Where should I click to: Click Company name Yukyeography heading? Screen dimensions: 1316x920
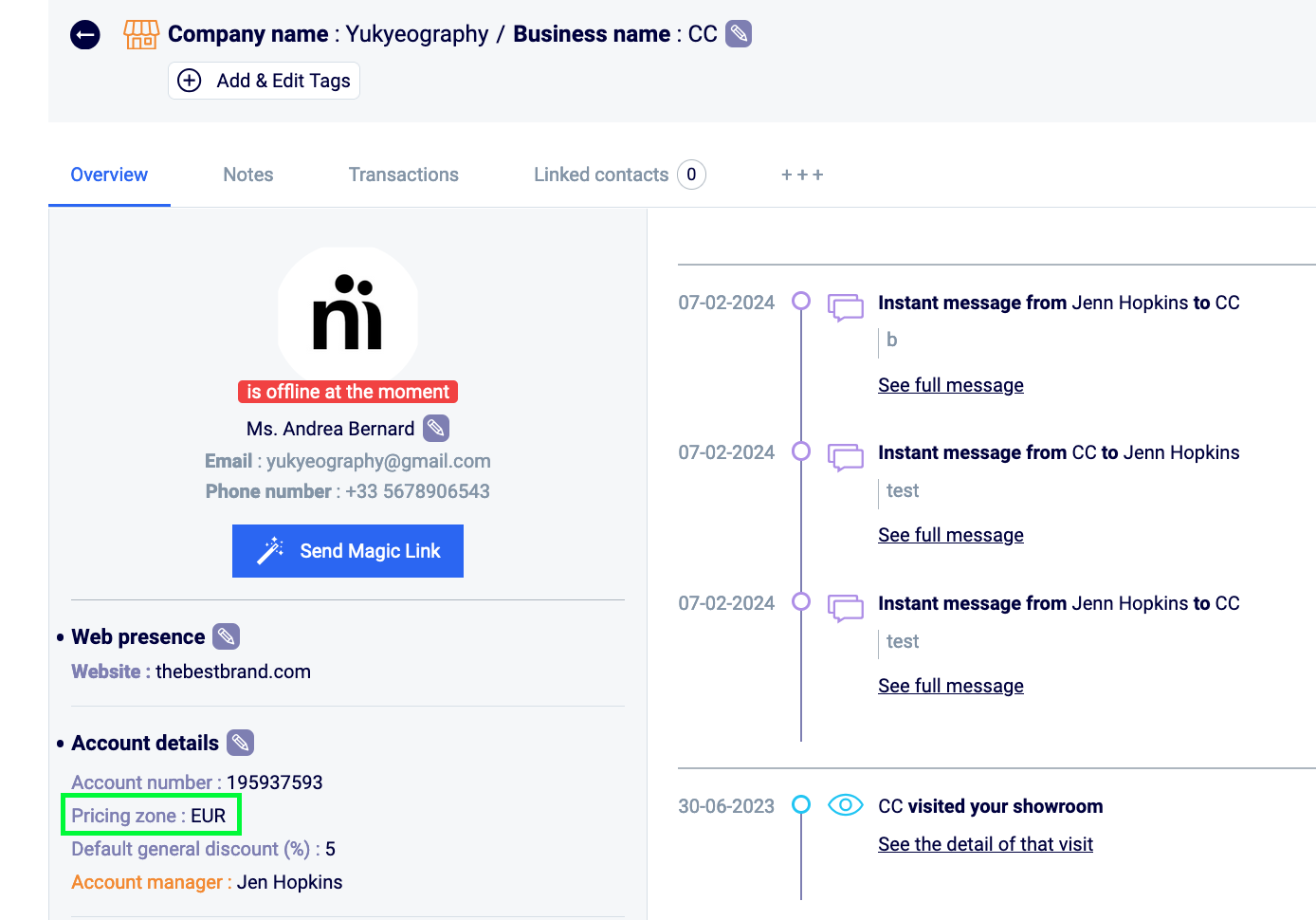pyautogui.click(x=328, y=34)
